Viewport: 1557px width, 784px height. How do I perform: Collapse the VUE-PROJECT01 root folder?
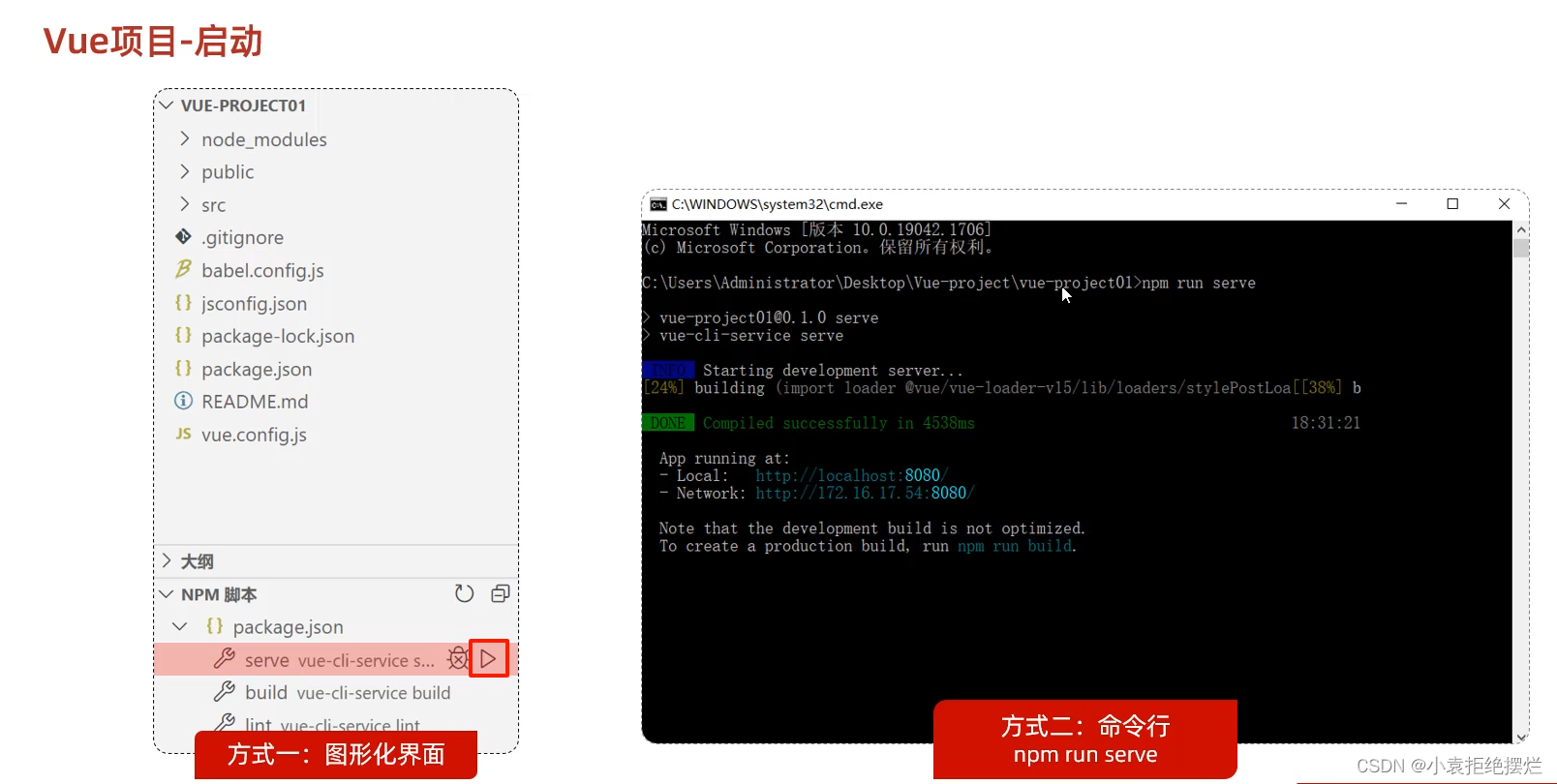[167, 105]
